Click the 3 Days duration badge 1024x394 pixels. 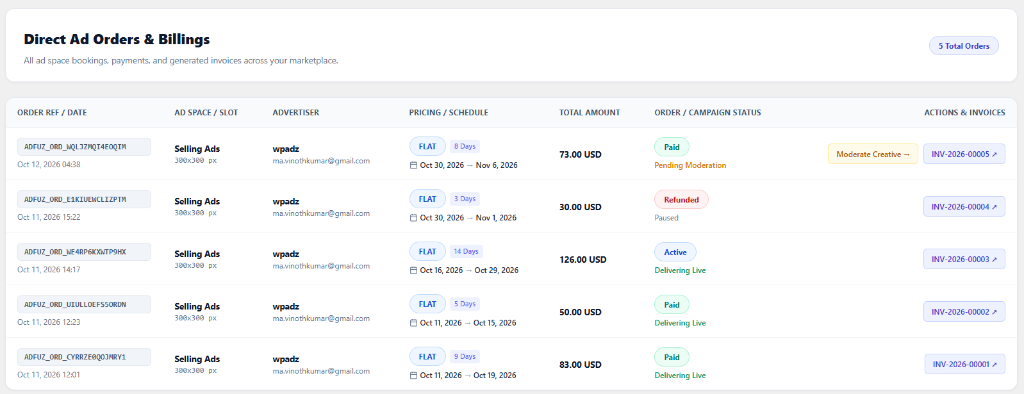[x=464, y=199]
